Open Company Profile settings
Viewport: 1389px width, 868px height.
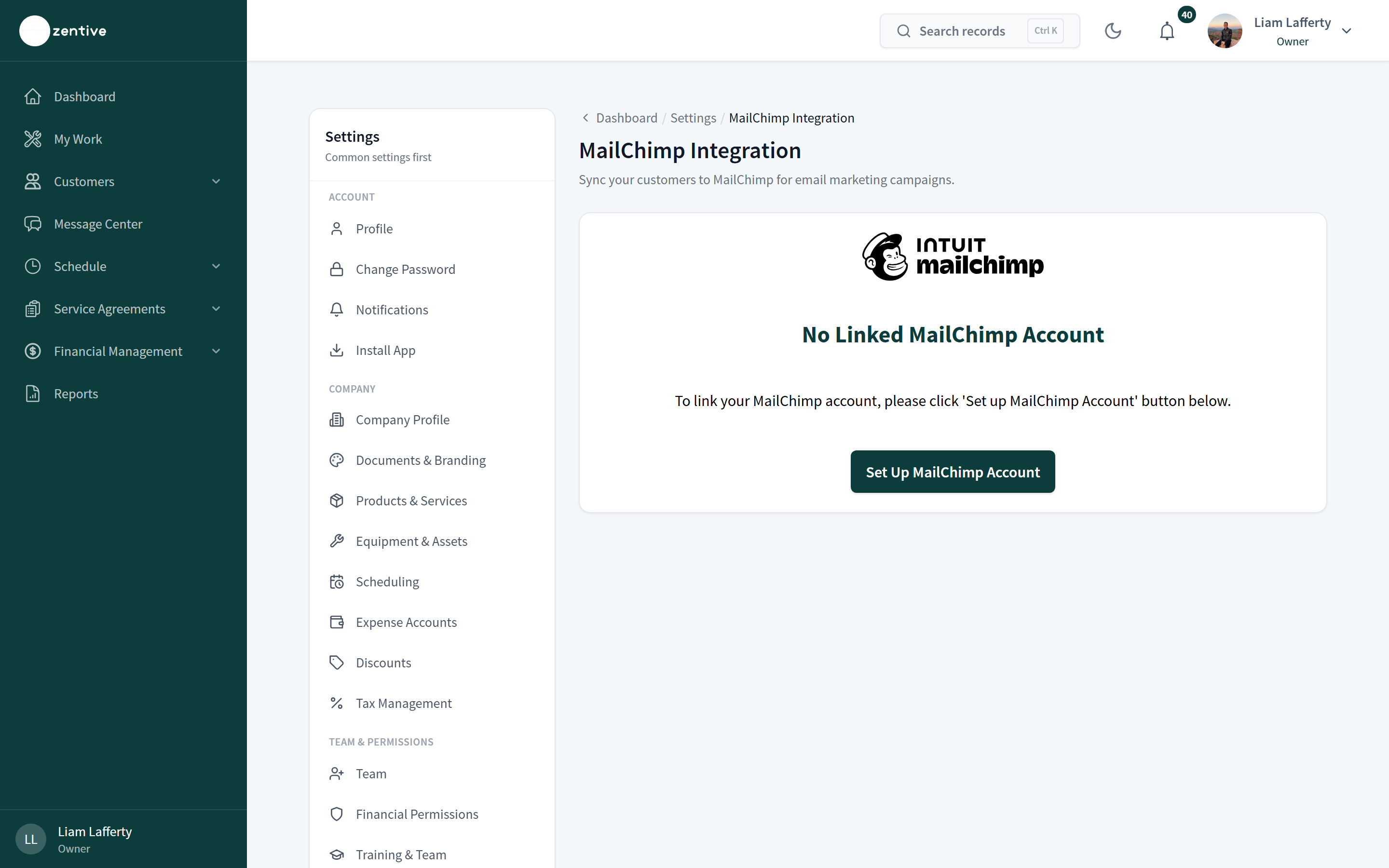tap(432, 420)
